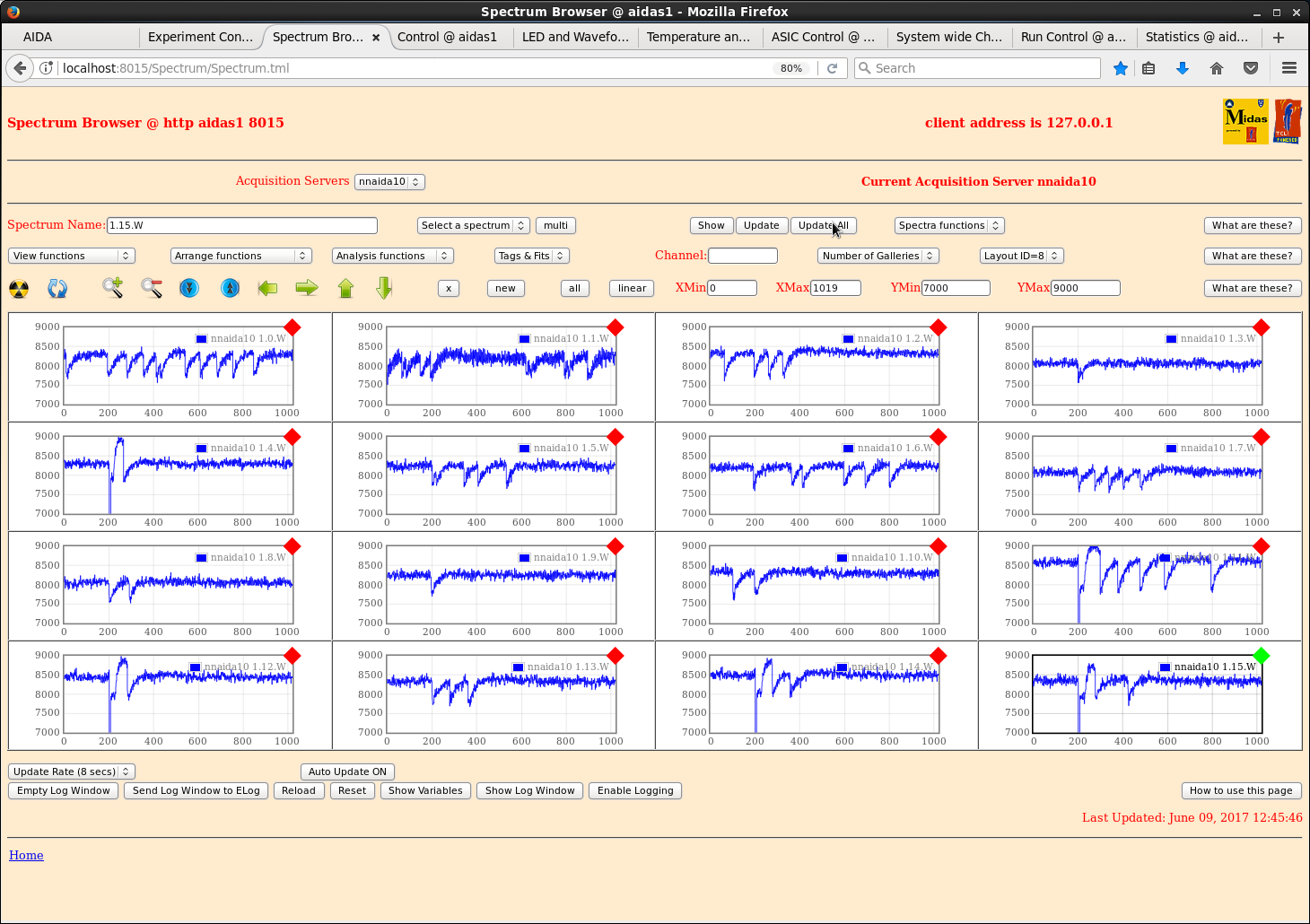Click the blue double up-arrow icon
Viewport: 1310px width, 924px height.
pyautogui.click(x=230, y=288)
